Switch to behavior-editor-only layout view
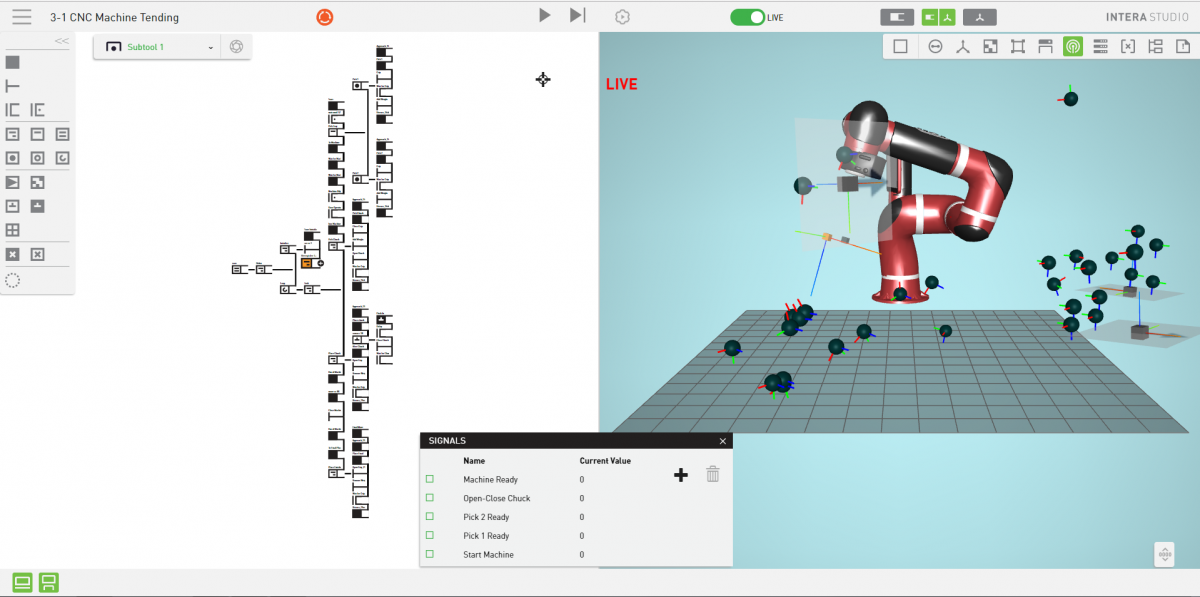The width and height of the screenshot is (1200, 597). pos(897,17)
